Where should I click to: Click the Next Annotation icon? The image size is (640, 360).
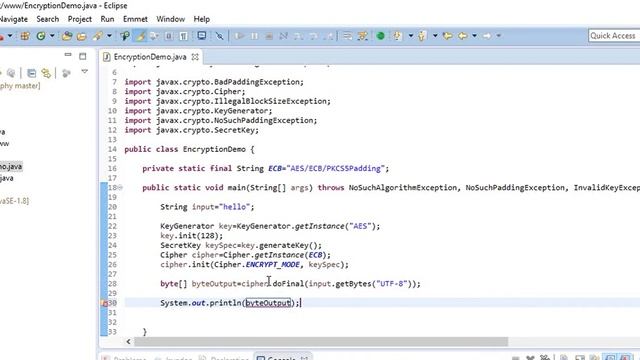tap(398, 36)
